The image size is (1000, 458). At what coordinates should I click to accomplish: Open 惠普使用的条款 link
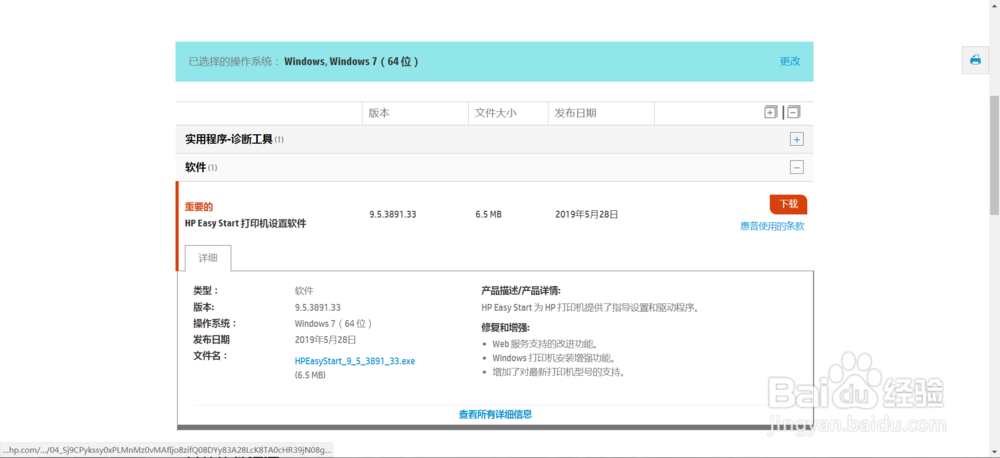point(772,226)
